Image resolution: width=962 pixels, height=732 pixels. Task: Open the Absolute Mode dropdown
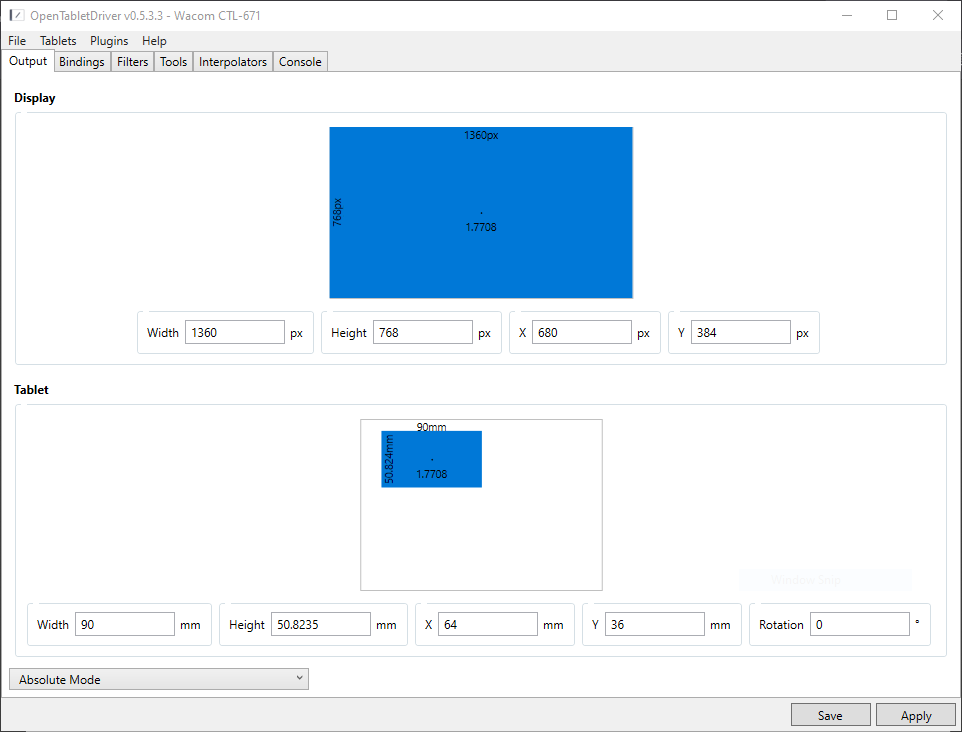159,680
